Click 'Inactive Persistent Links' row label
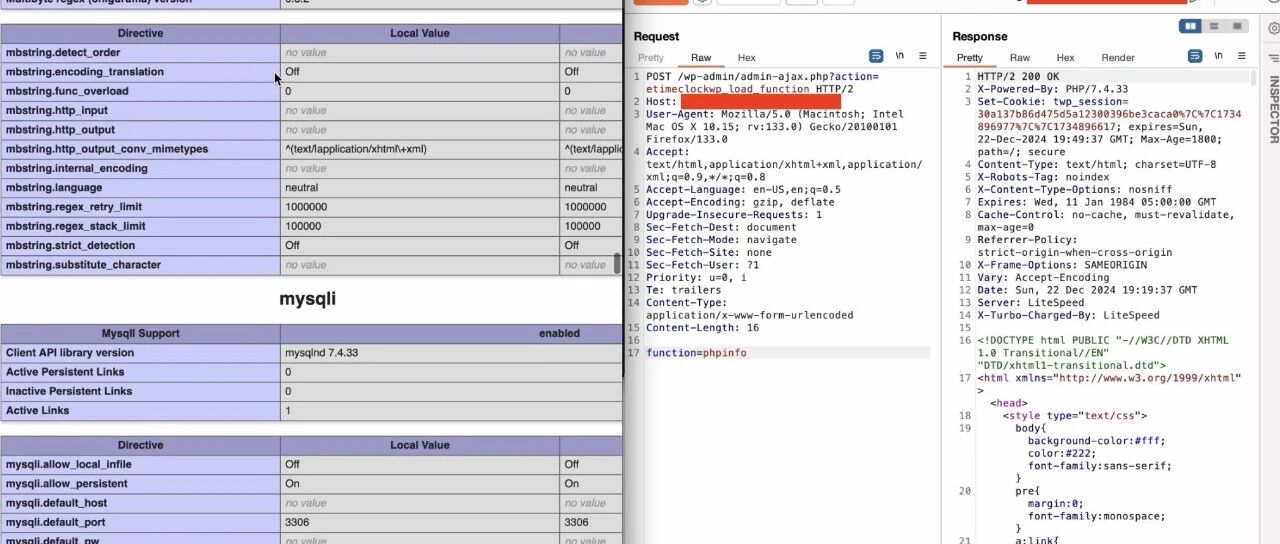The height and width of the screenshot is (544, 1280). 140,391
